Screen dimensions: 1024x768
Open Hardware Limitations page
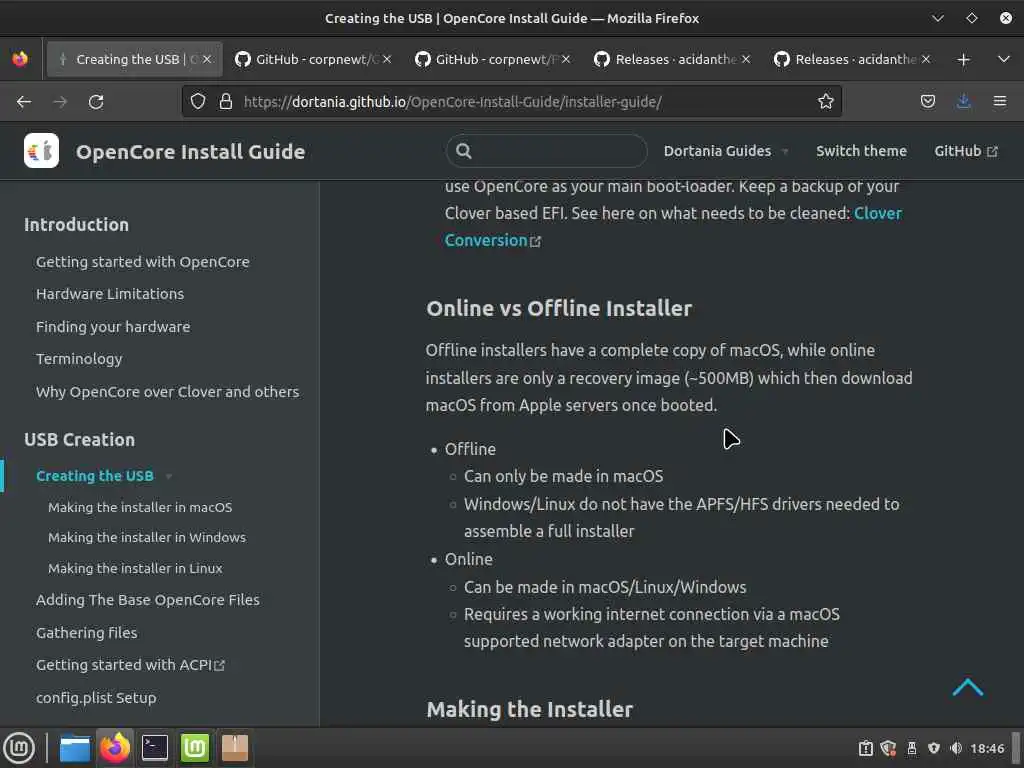(110, 294)
